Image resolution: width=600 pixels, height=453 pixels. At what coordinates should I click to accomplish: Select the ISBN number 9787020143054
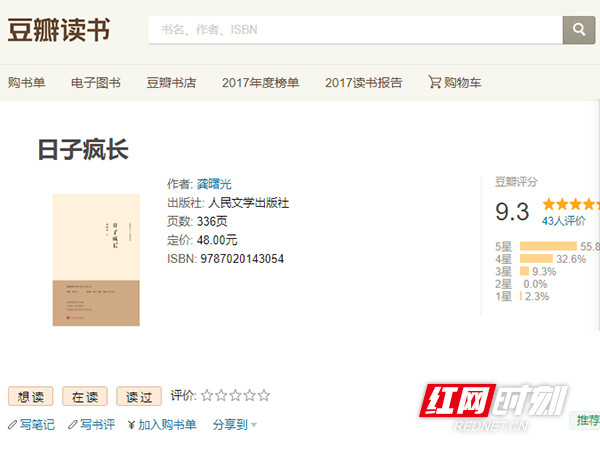click(242, 259)
